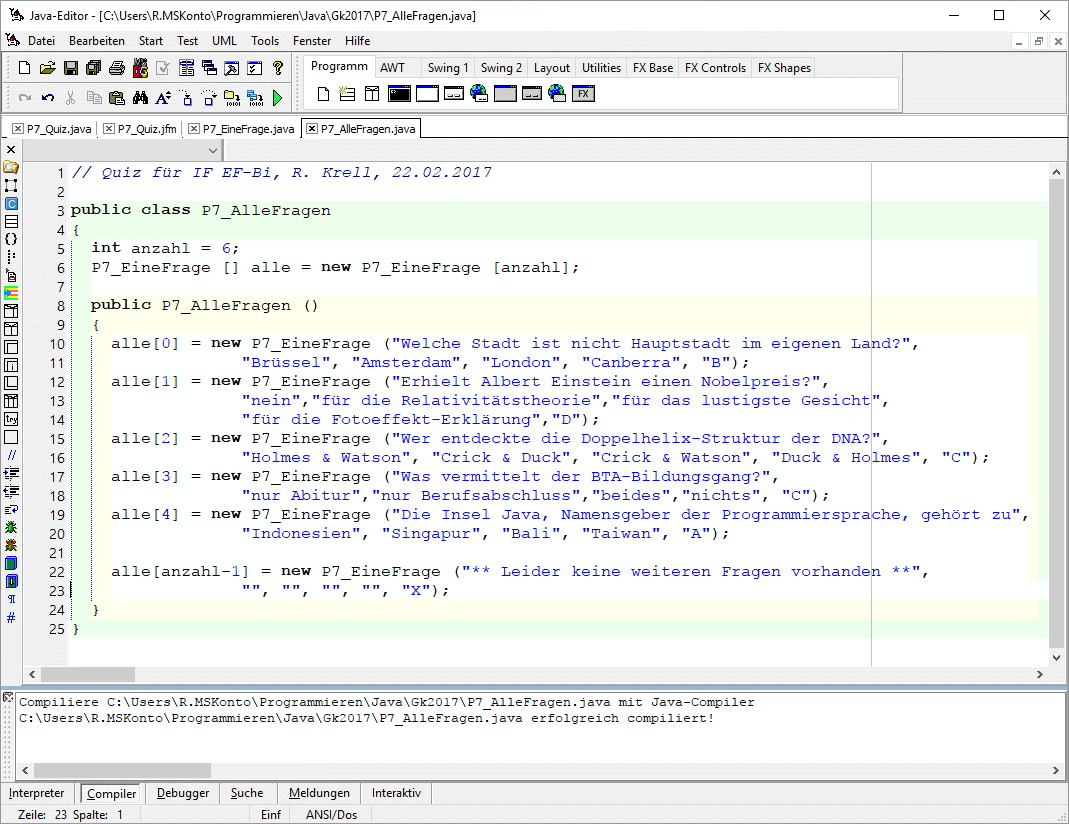
Task: Click the binoculars Search icon
Action: pos(140,98)
